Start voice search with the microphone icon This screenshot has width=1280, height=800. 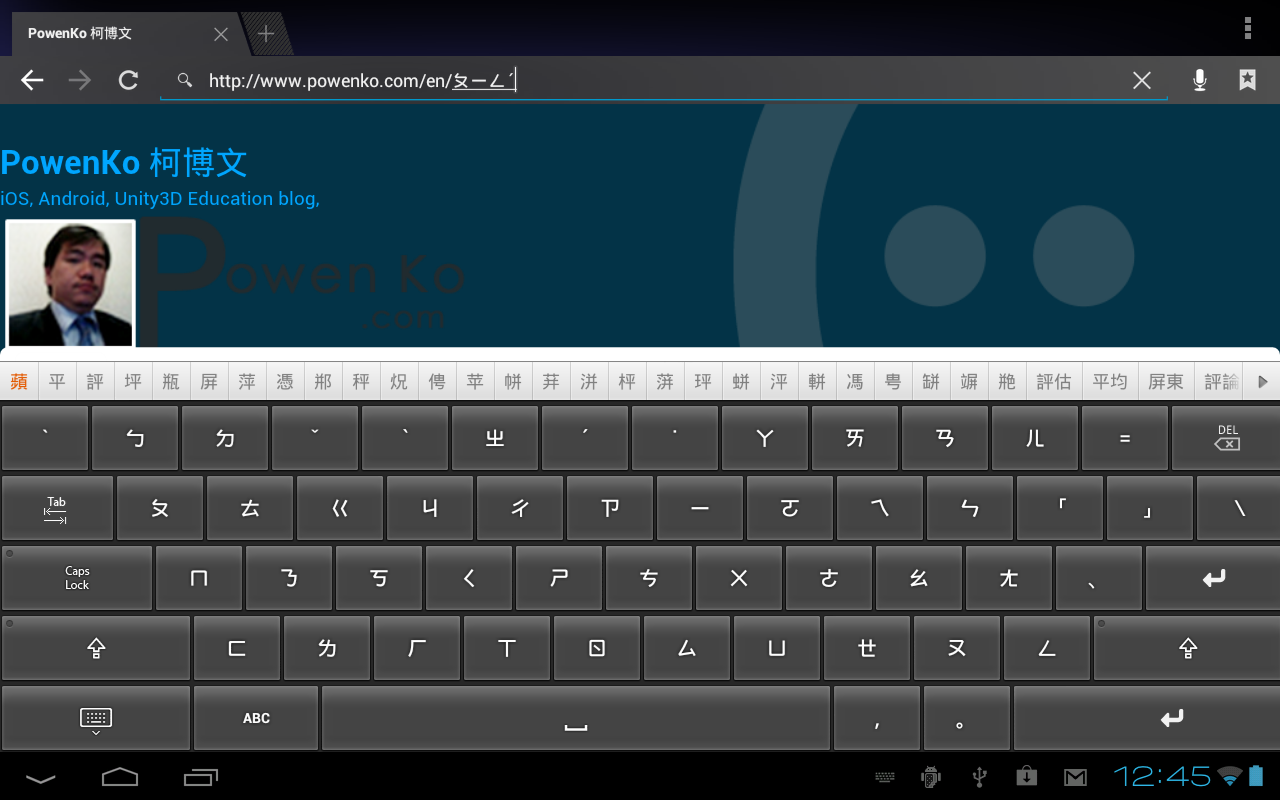[x=1200, y=81]
